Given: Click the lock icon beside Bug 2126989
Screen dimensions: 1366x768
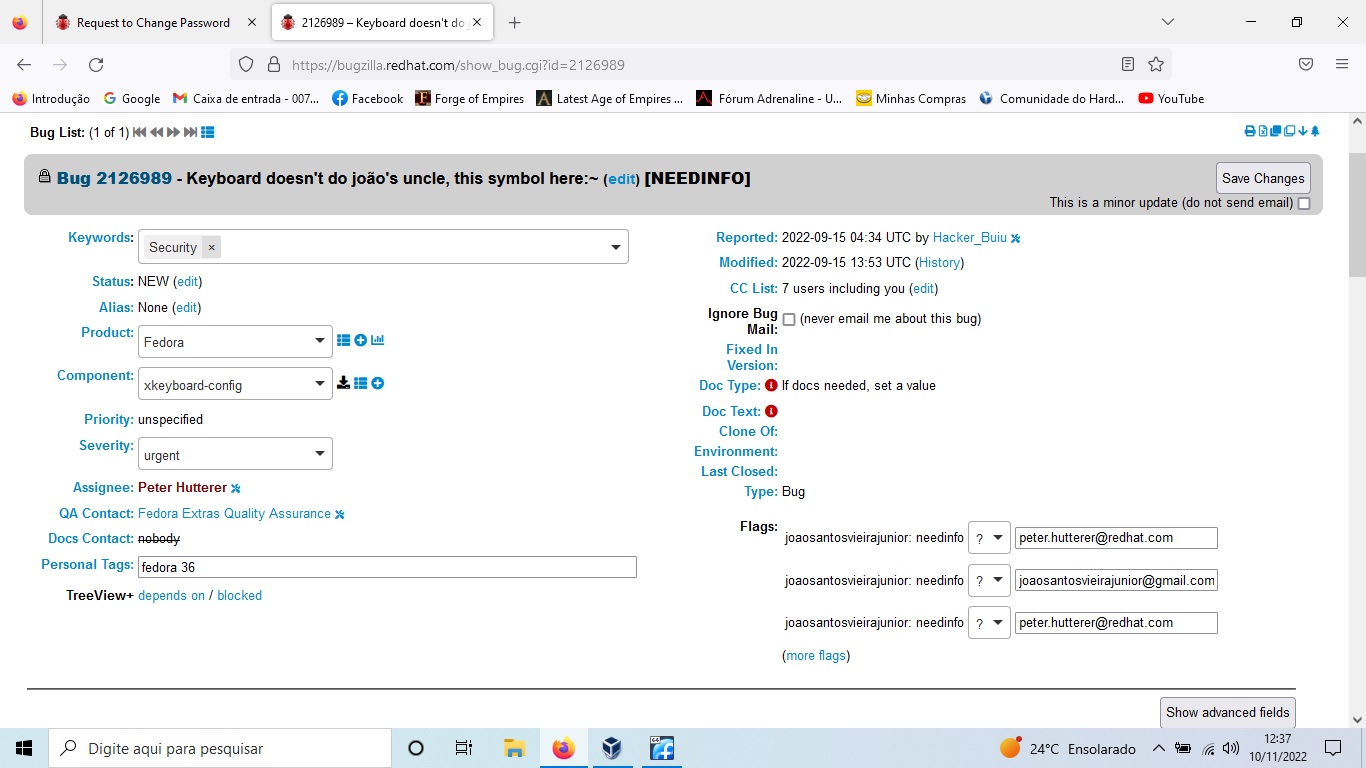Looking at the screenshot, I should point(44,177).
